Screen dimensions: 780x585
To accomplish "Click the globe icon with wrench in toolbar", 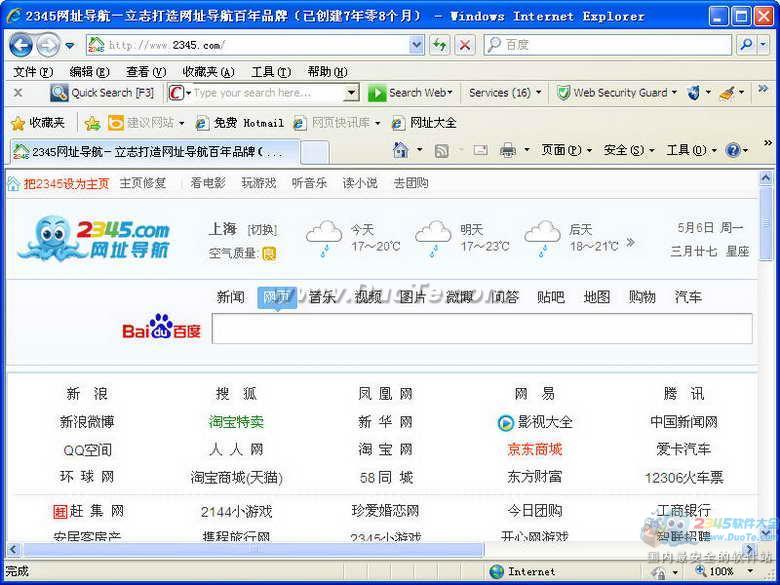I will [693, 93].
